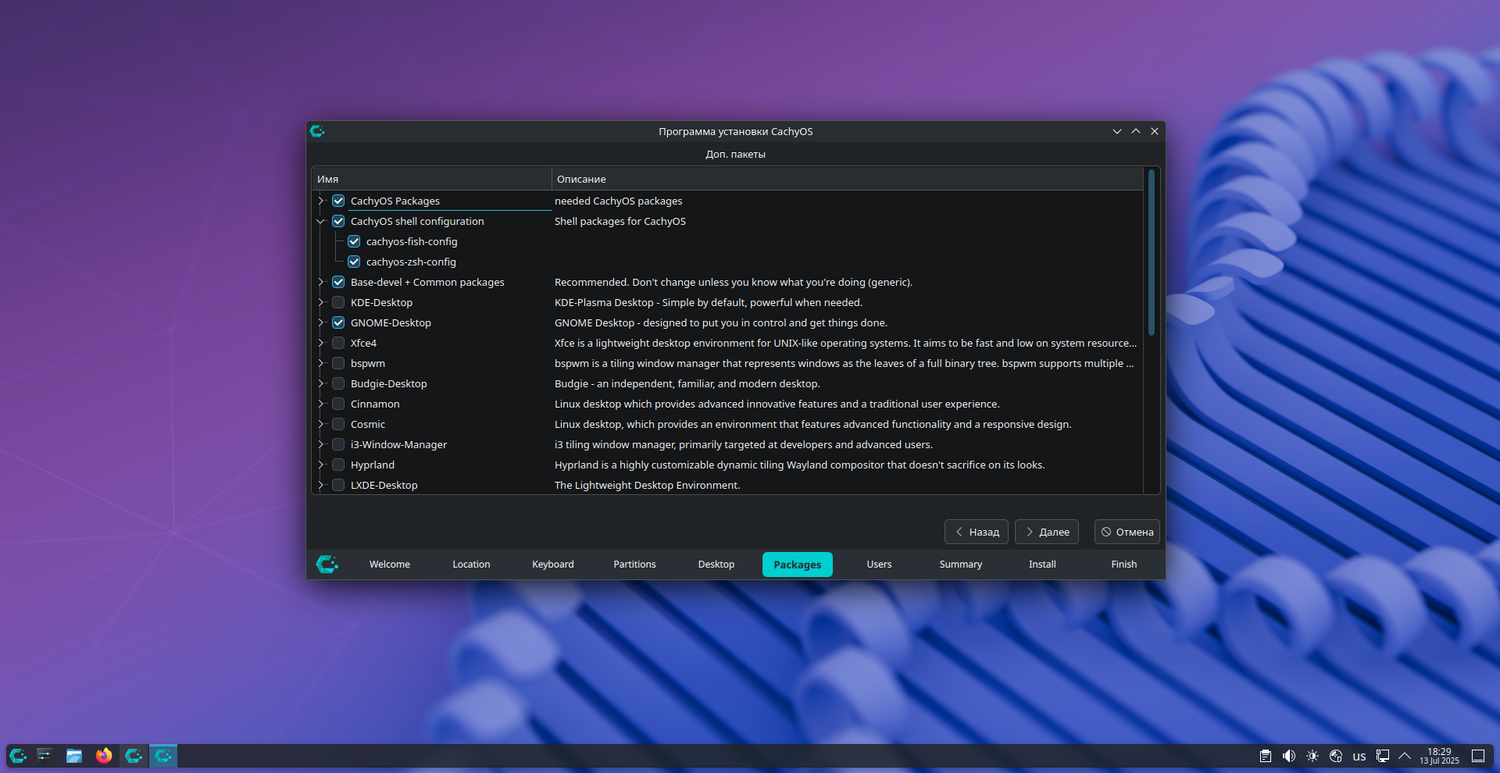
Task: Click the package list vertical scrollbar
Action: coord(1151,252)
